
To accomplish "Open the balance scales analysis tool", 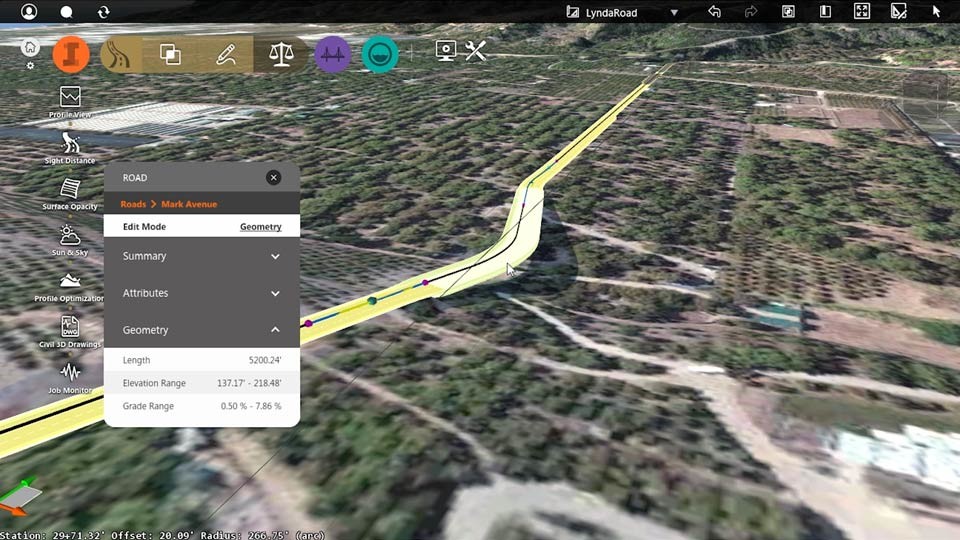I will click(281, 54).
